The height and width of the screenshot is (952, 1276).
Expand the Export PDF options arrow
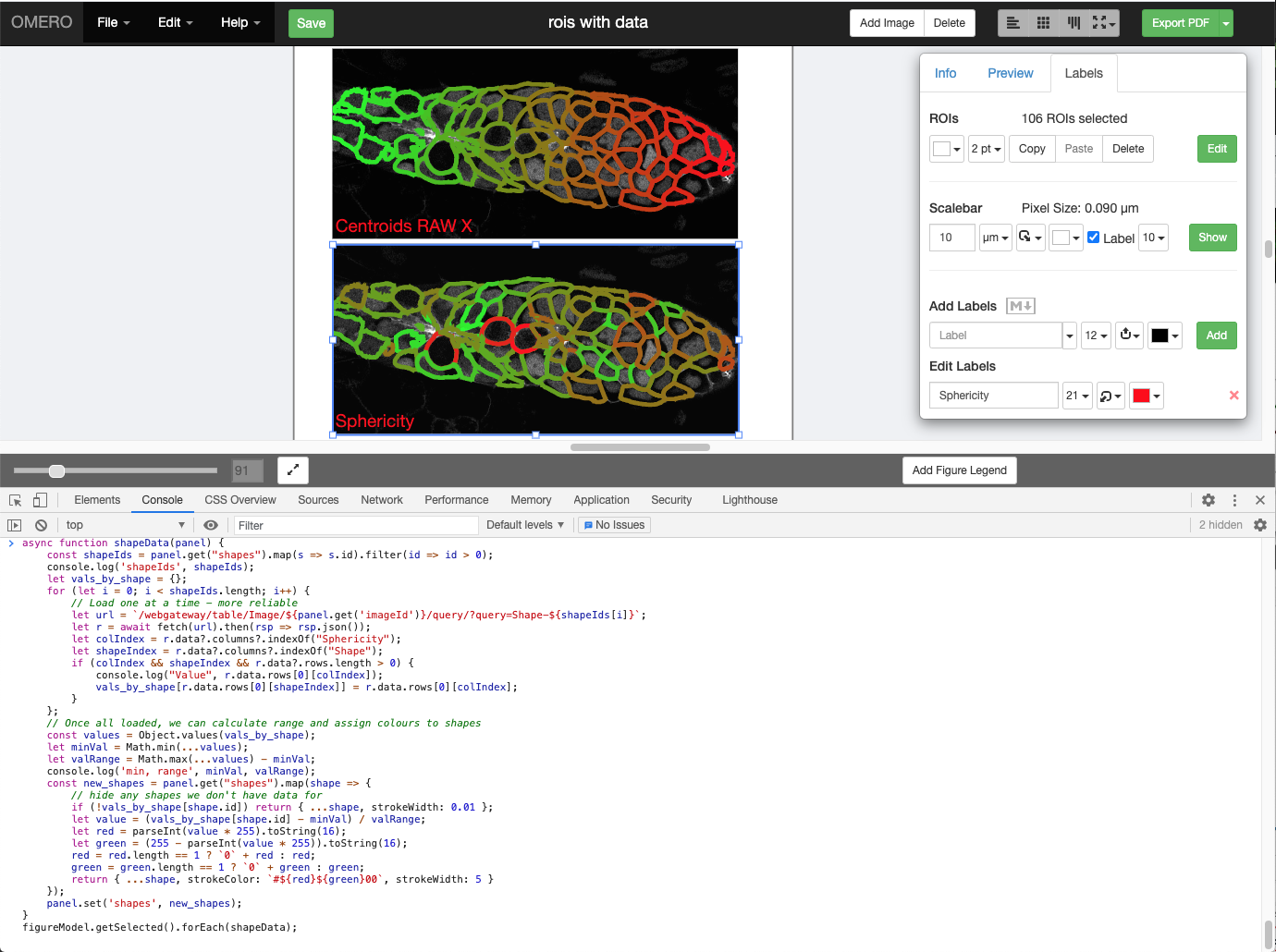(x=1226, y=23)
